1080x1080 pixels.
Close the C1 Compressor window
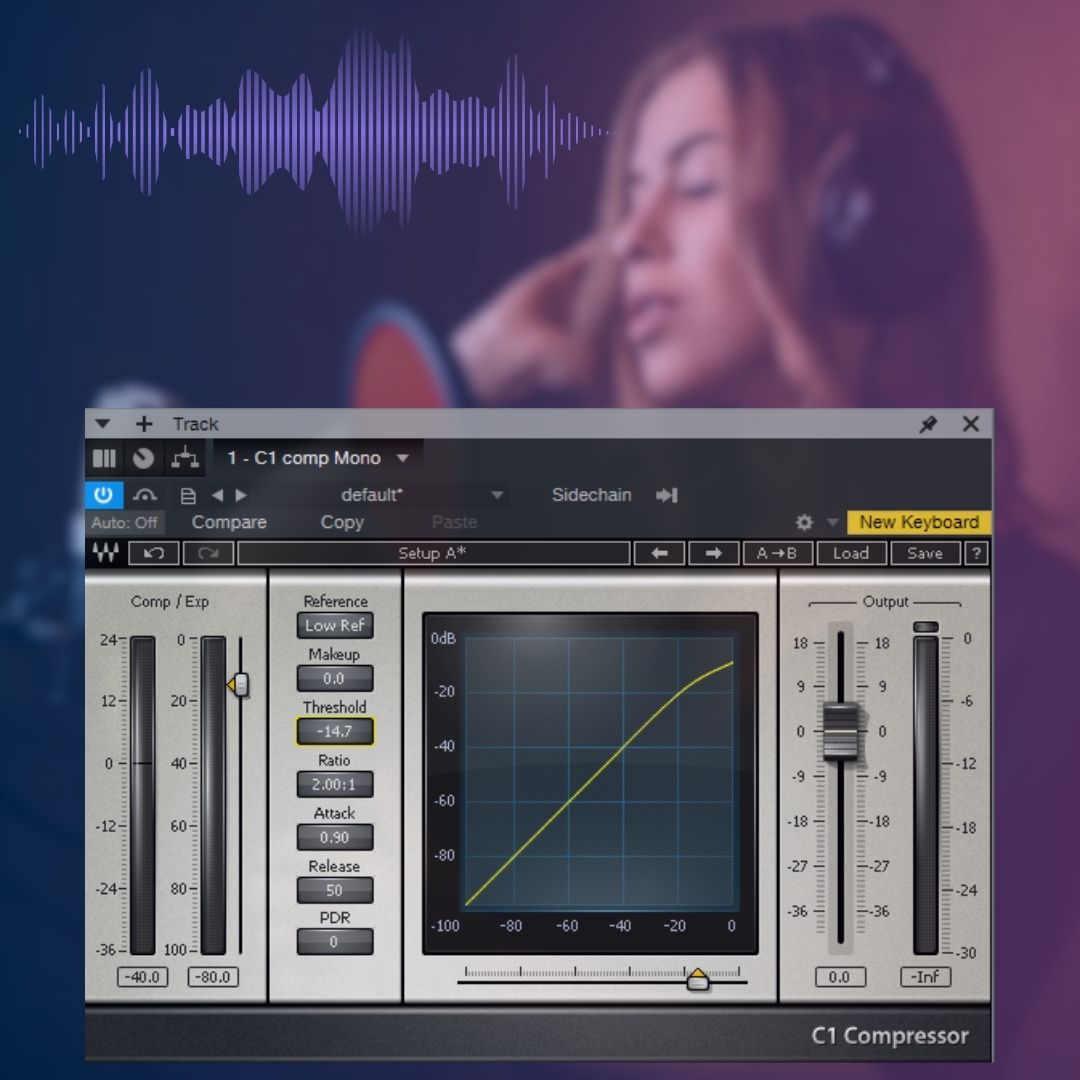(x=970, y=424)
